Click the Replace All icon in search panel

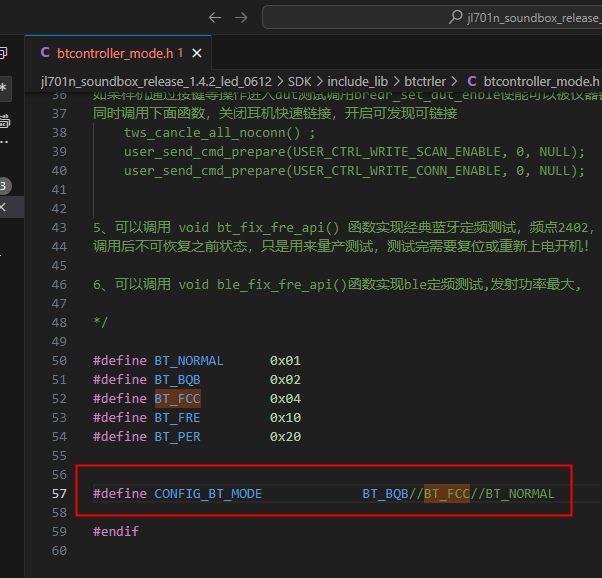coord(4,121)
